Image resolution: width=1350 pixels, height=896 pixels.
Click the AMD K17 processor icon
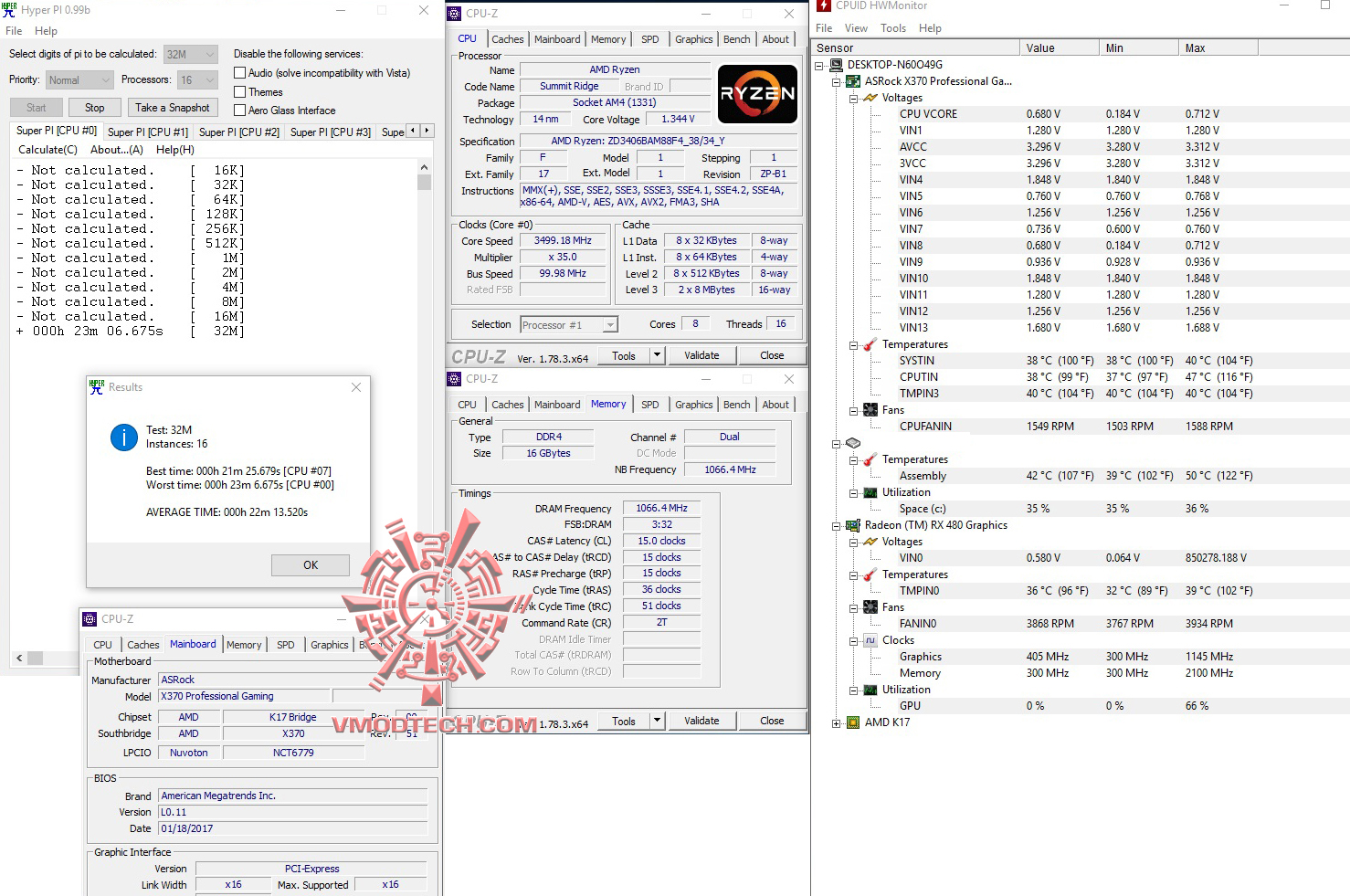tap(853, 722)
